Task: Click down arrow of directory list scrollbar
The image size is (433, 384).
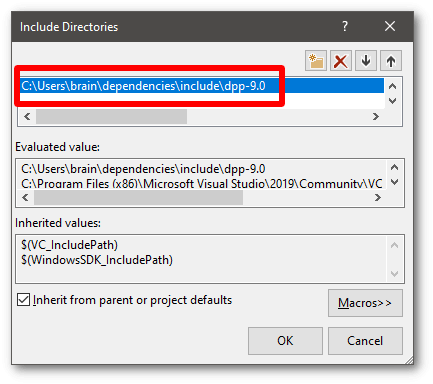Action: coord(393,101)
